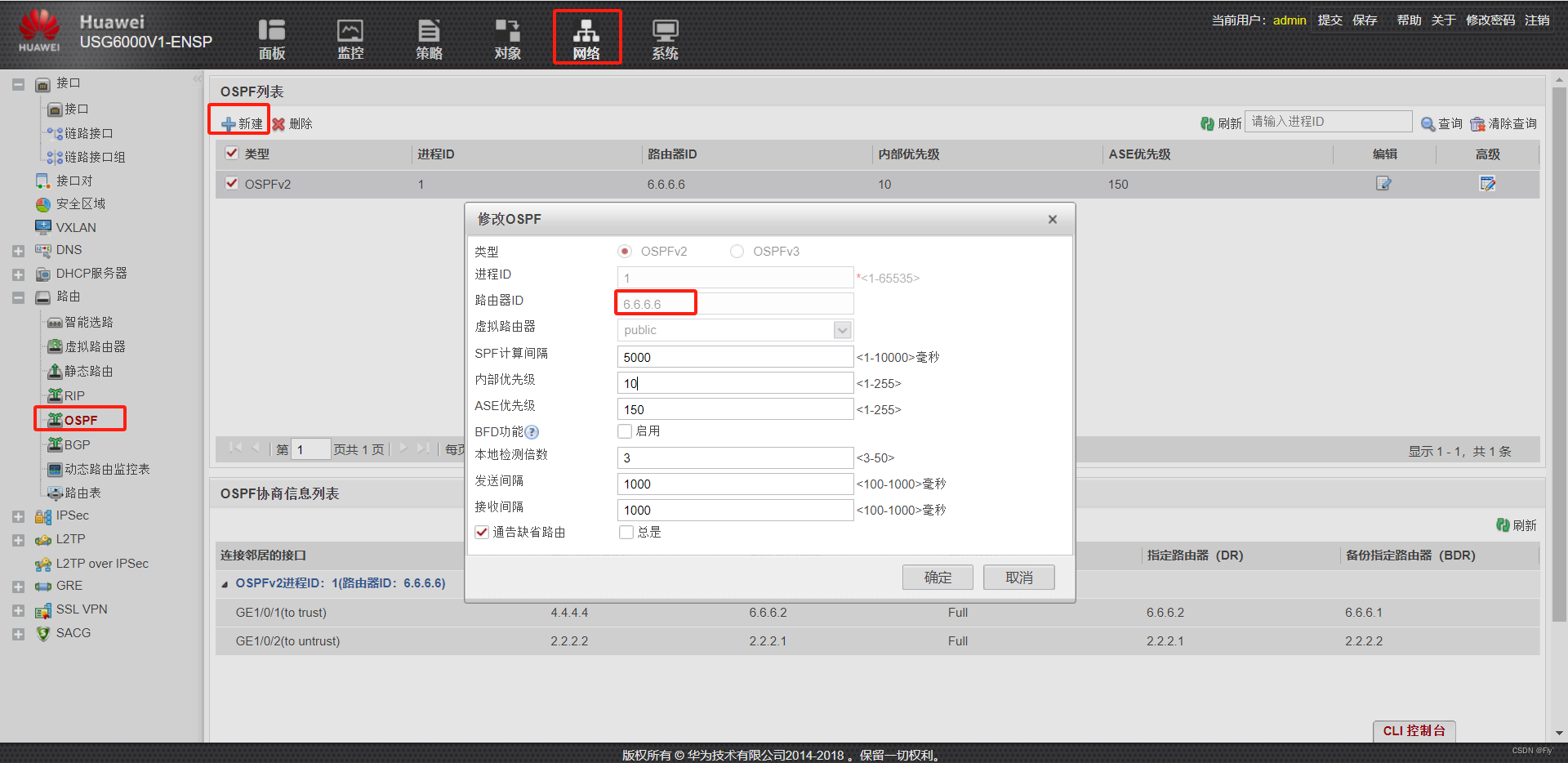Expand the L2TP tree node
This screenshot has height=763, width=1568.
coord(18,540)
